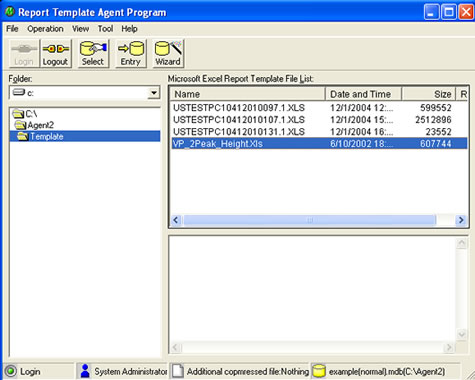Click lower pane scroll up arrow
The height and width of the screenshot is (380, 475).
point(462,243)
